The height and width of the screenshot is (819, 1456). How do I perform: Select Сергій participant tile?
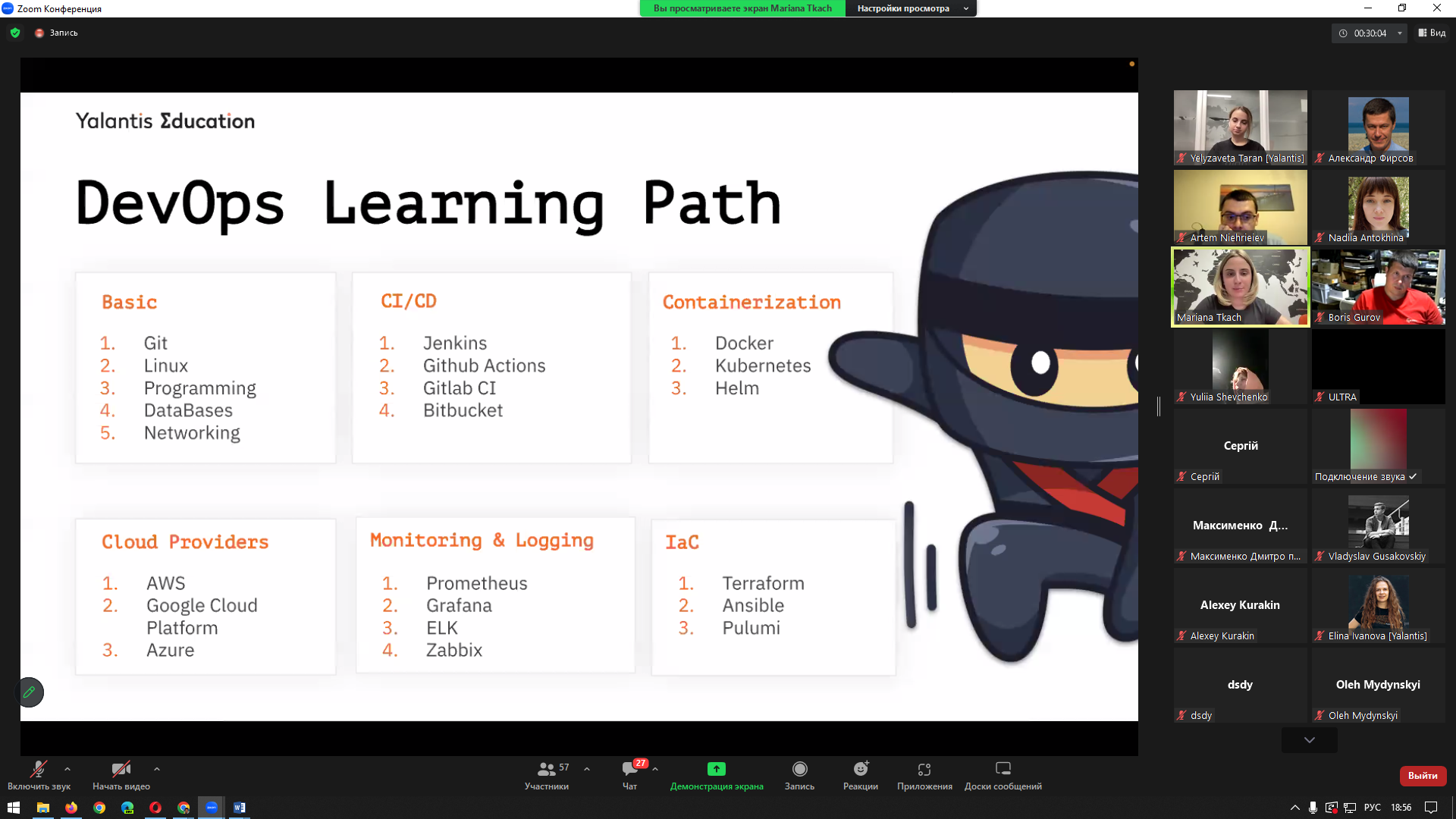[1241, 446]
